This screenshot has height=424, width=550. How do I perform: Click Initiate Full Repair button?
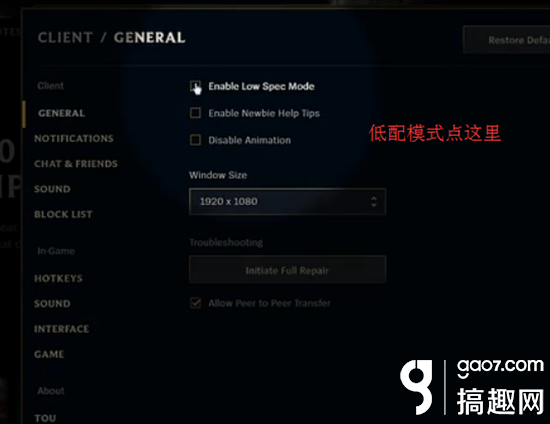click(x=287, y=270)
